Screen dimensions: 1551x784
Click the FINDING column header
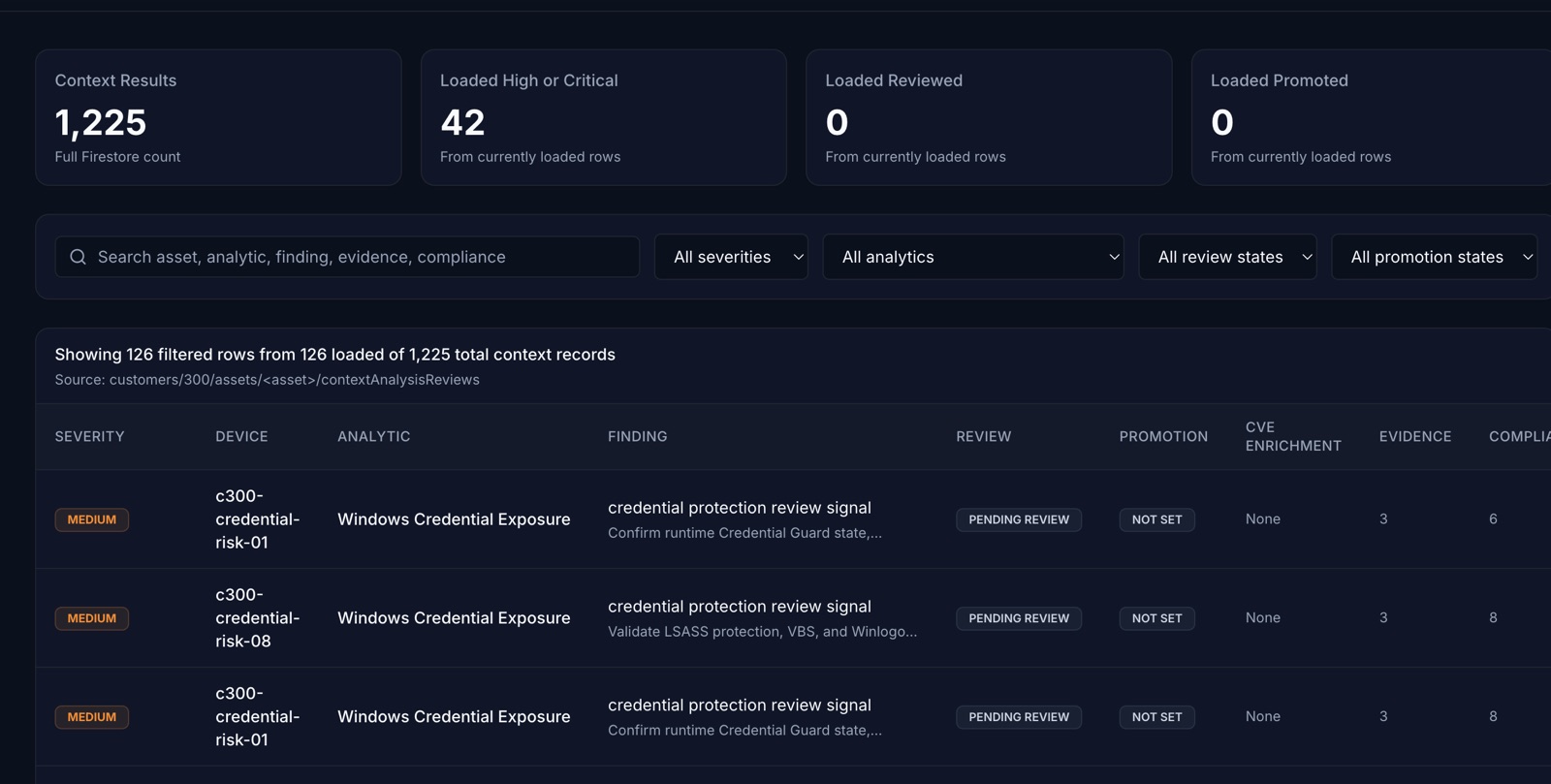[637, 436]
